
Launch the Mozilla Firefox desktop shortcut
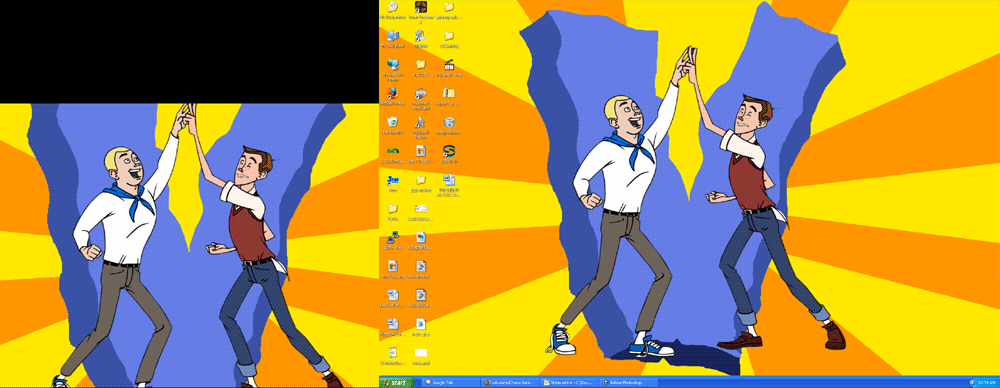tap(392, 96)
